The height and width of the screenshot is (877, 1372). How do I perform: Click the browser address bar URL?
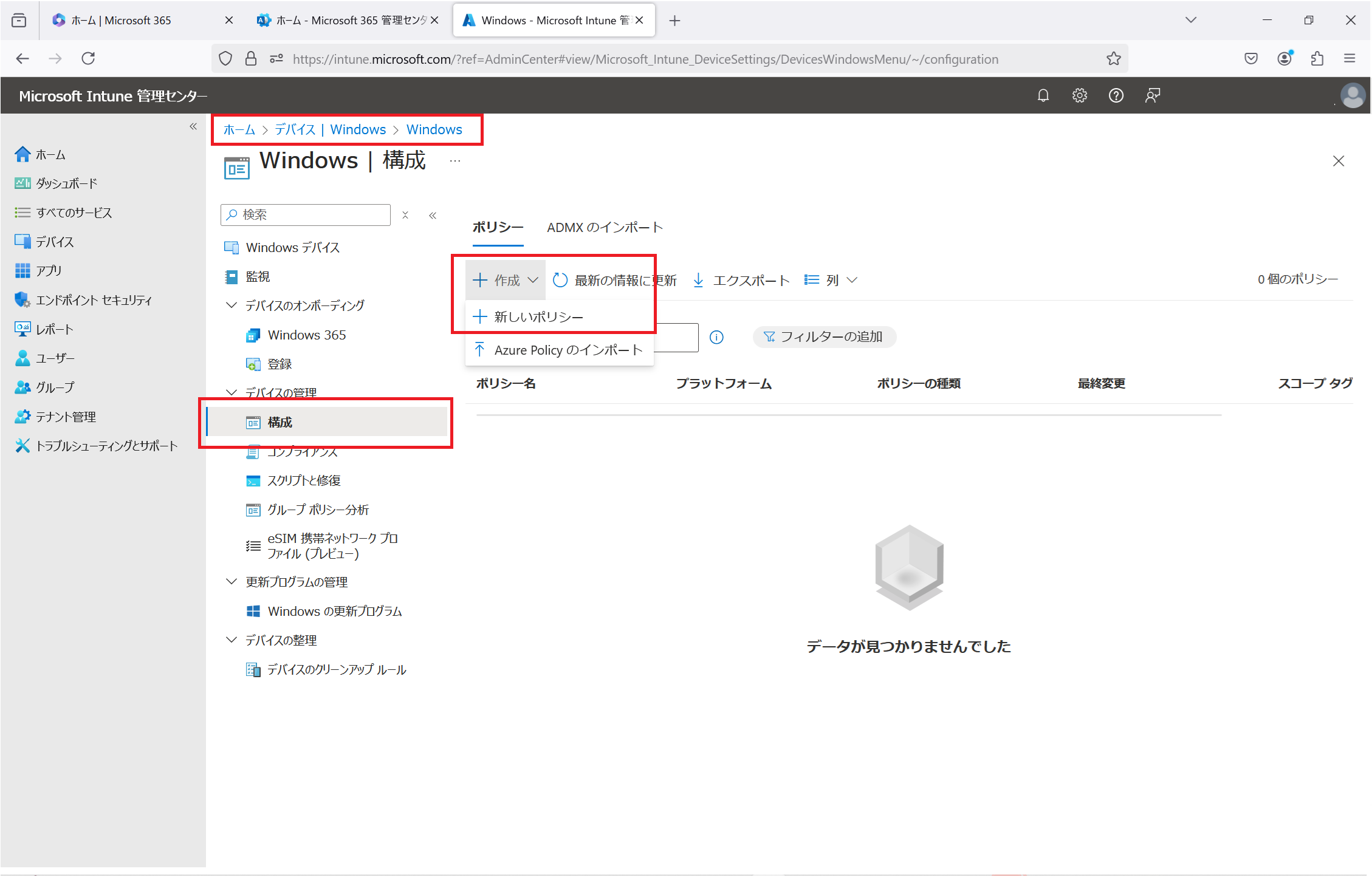coord(645,59)
